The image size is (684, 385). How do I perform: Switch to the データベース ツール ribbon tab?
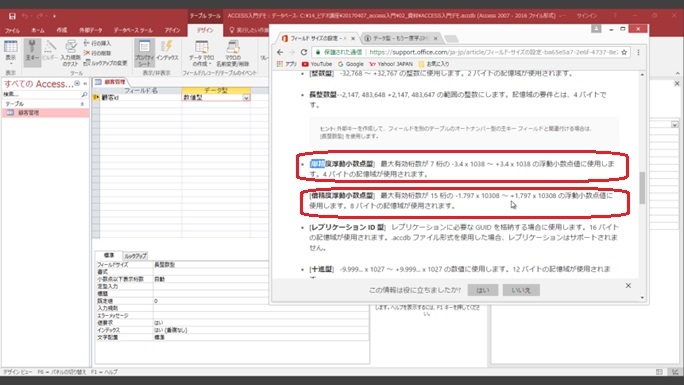pos(133,30)
